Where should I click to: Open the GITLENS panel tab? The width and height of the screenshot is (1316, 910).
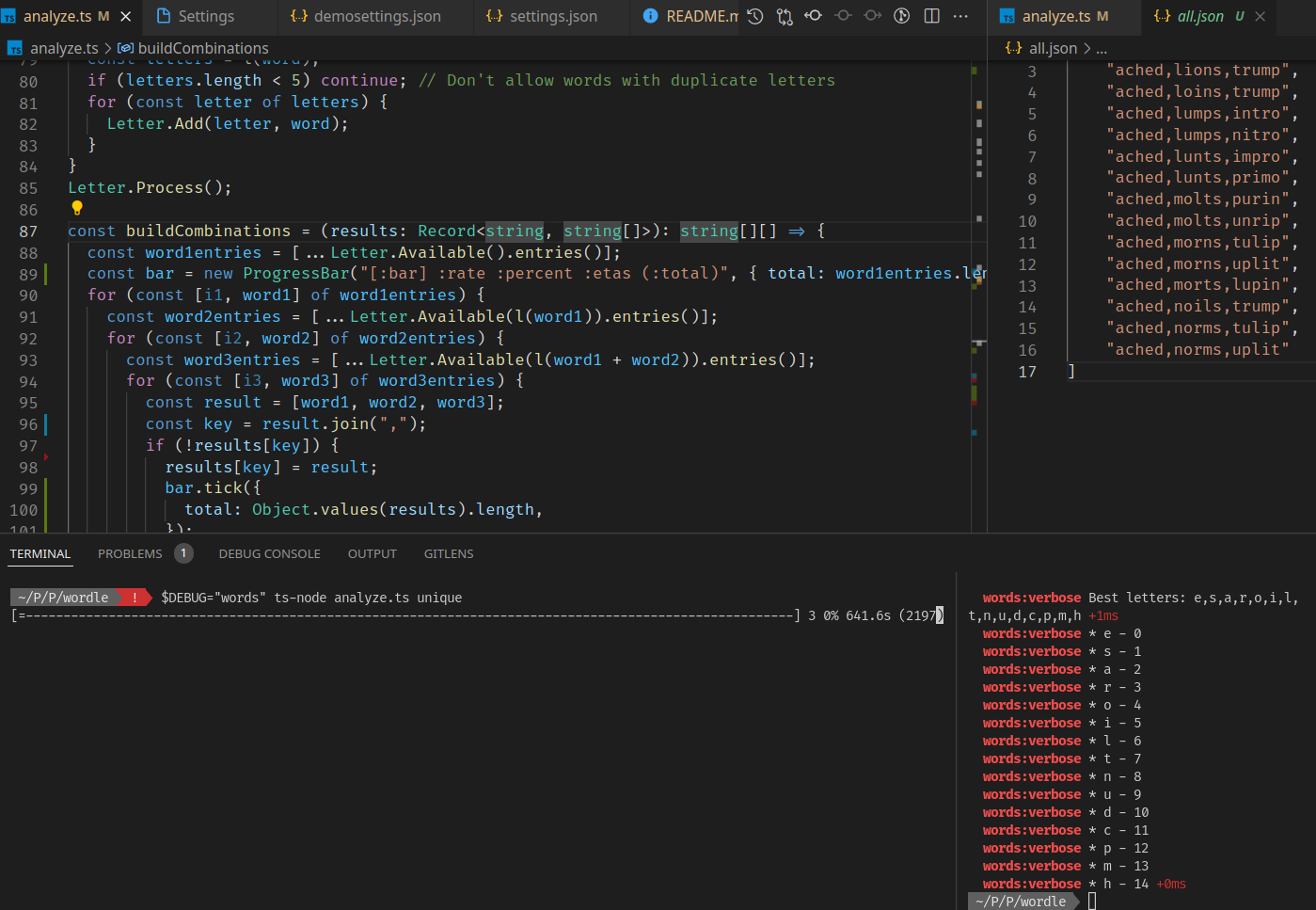click(449, 553)
